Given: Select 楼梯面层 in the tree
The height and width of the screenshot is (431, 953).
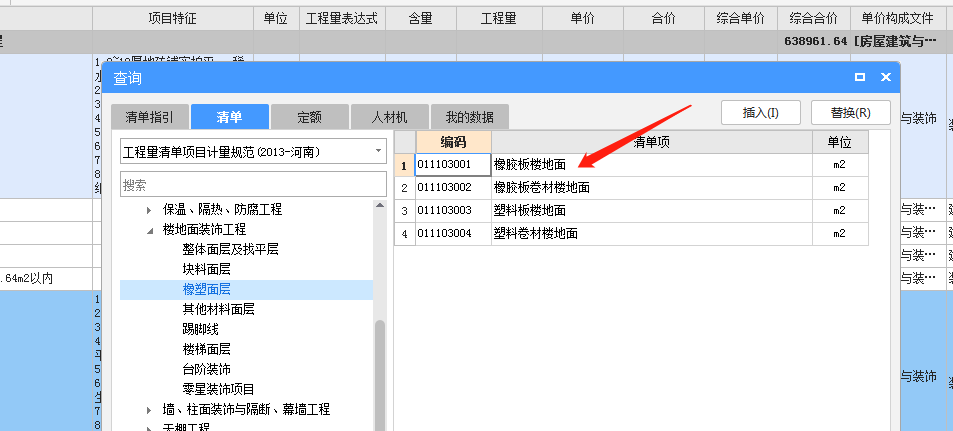Looking at the screenshot, I should [x=206, y=350].
